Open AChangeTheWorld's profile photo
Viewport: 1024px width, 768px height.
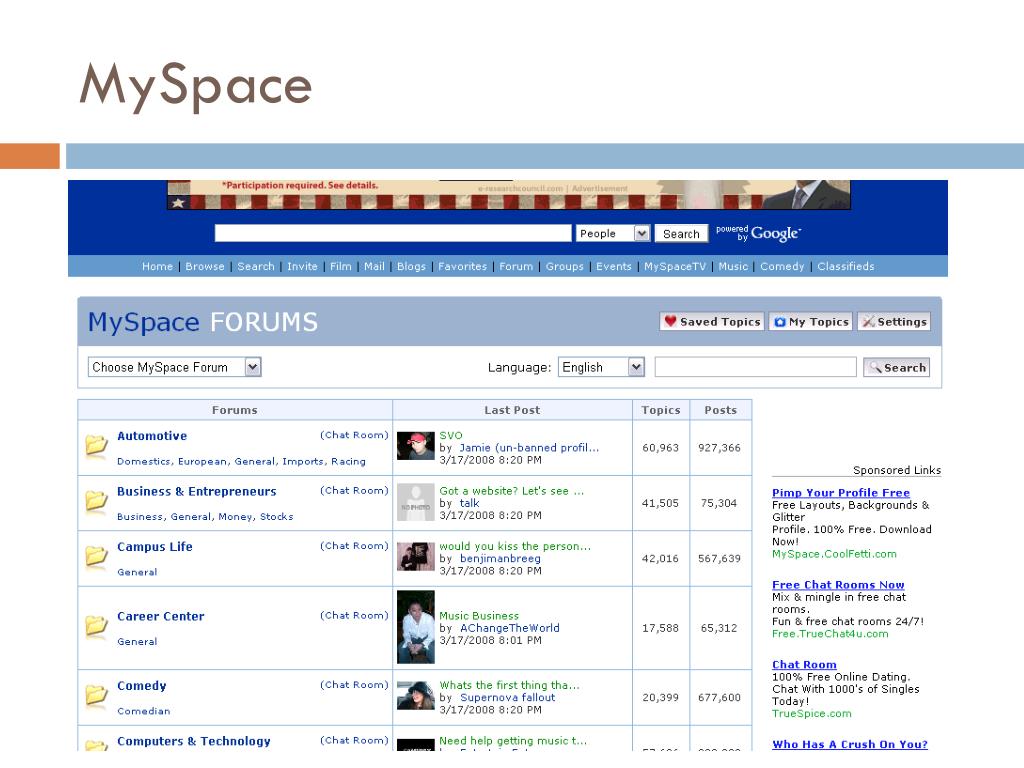[x=416, y=627]
